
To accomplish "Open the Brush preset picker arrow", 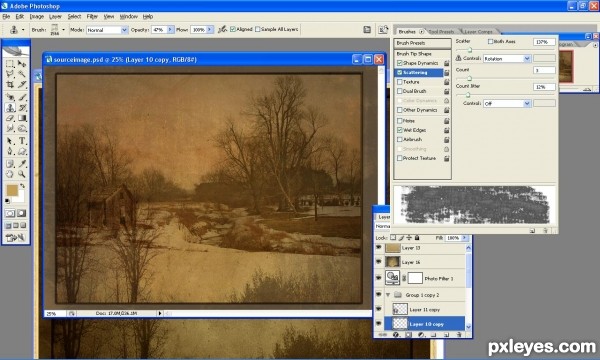I will (64, 29).
